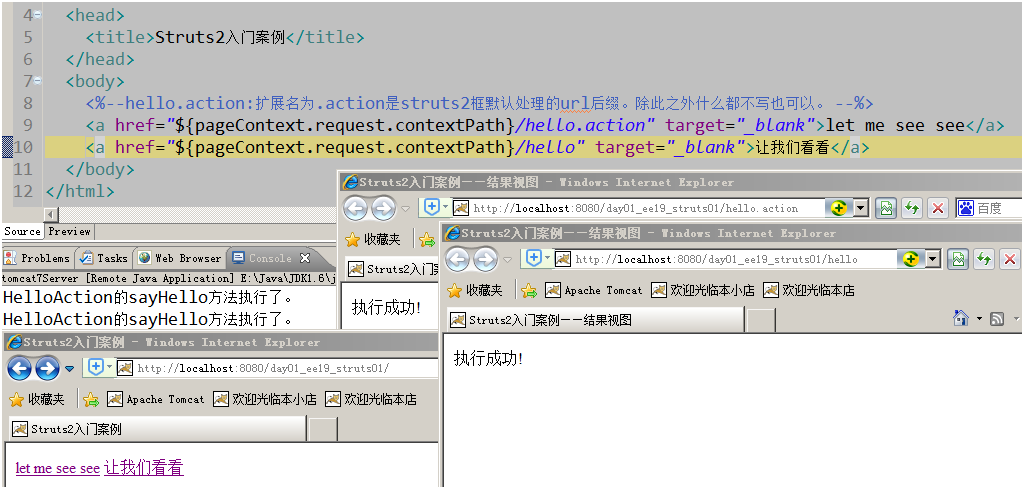Viewport: 1024px width, 489px height.
Task: Open 欢迎光临本小店 favorite in struts01/hello window
Action: (x=703, y=290)
